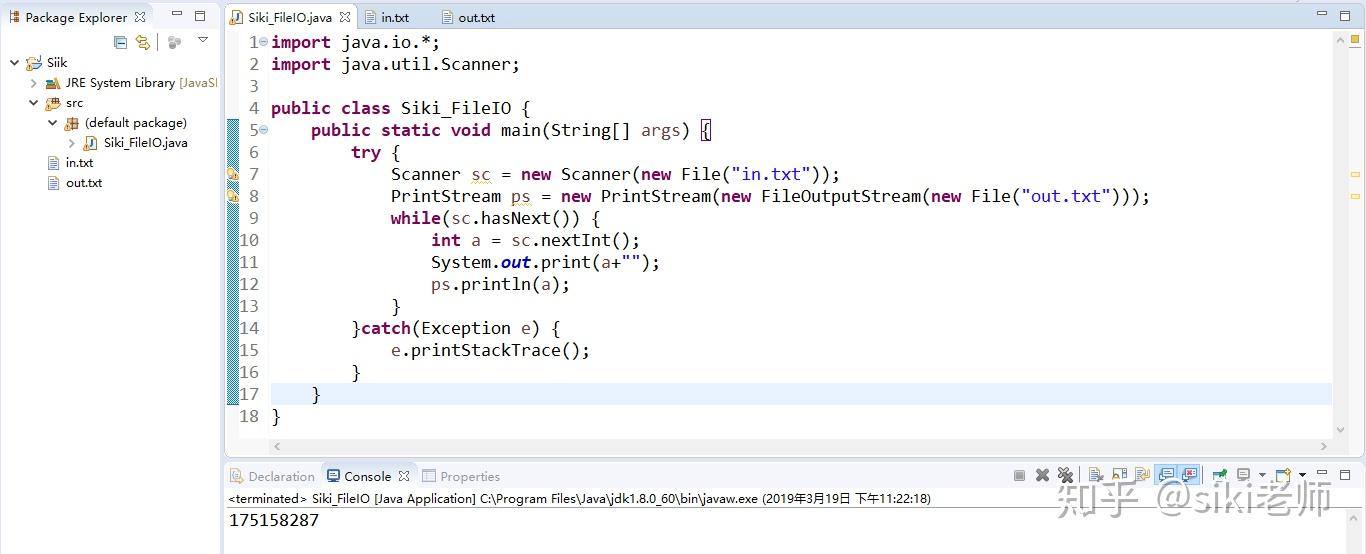Fold the main method at line 5
This screenshot has width=1366, height=554.
click(263, 130)
